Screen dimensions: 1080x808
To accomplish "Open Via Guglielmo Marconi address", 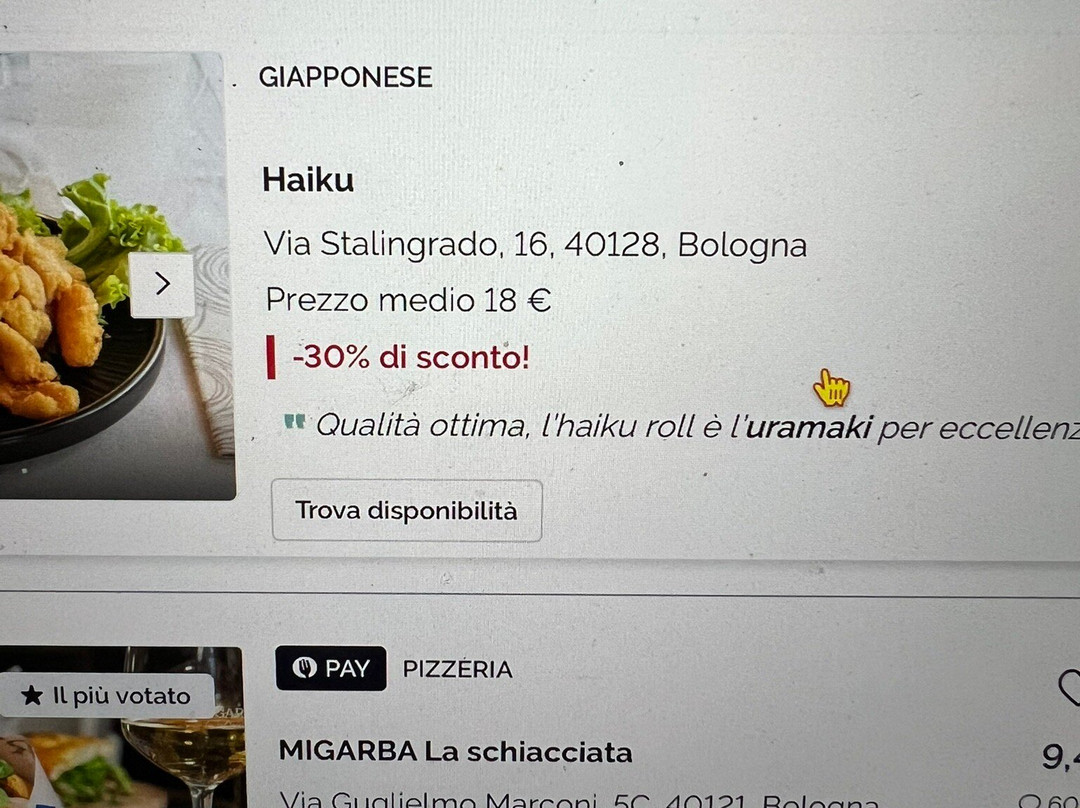I will coord(580,799).
